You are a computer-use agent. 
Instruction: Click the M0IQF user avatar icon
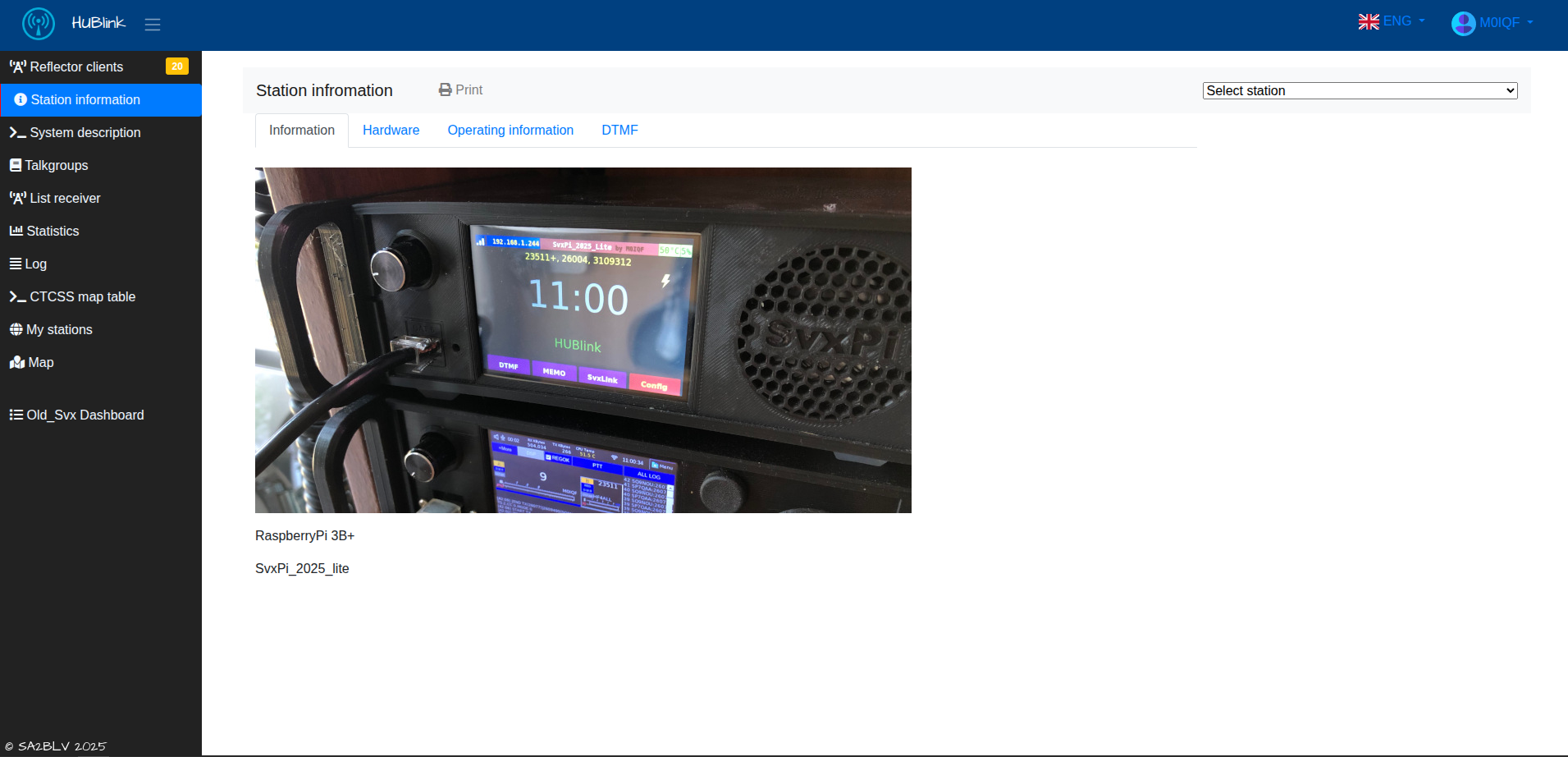[x=1463, y=23]
